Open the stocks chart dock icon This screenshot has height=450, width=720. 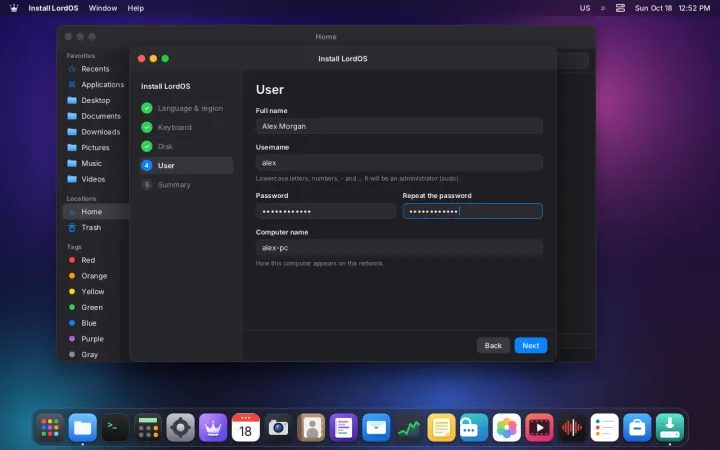409,428
